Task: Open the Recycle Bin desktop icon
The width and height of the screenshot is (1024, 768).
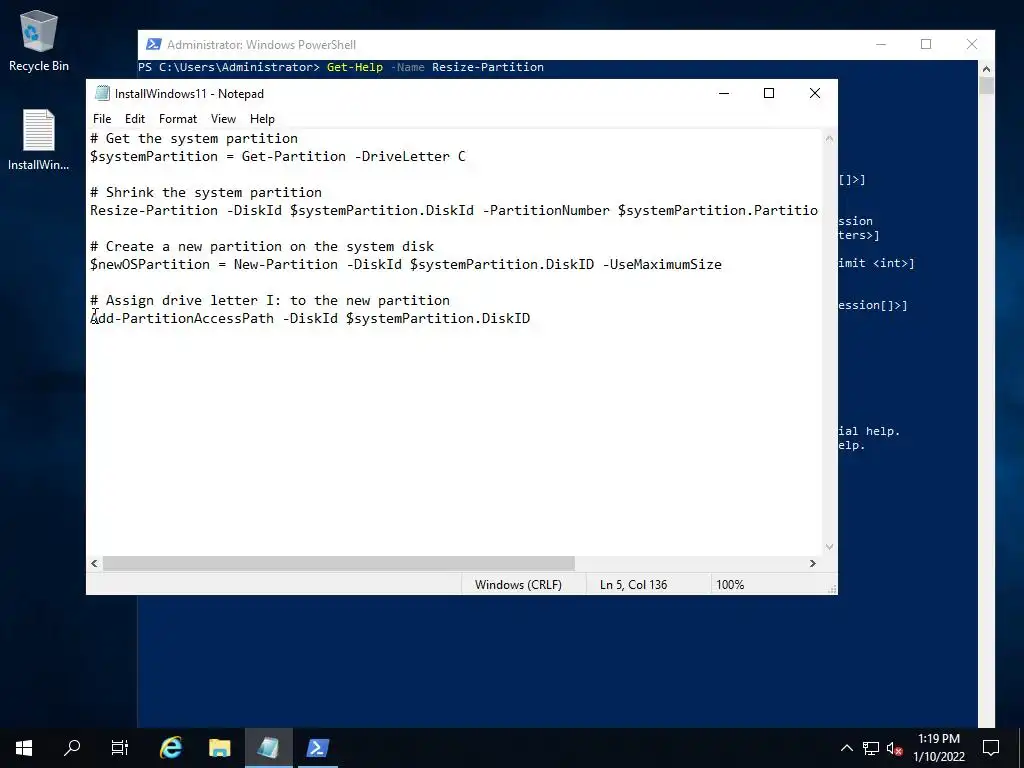Action: tap(39, 40)
